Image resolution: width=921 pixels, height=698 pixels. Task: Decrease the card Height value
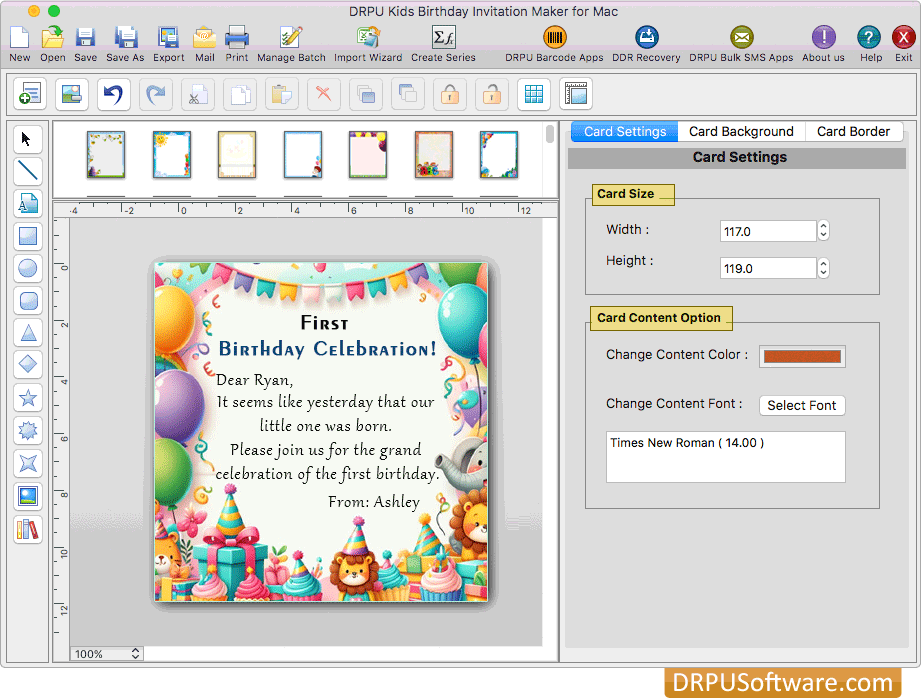click(822, 272)
